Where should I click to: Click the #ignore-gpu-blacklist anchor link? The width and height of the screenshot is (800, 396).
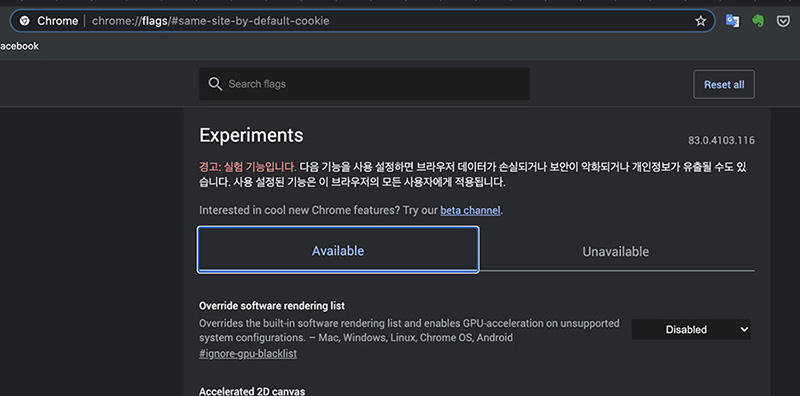[x=248, y=353]
